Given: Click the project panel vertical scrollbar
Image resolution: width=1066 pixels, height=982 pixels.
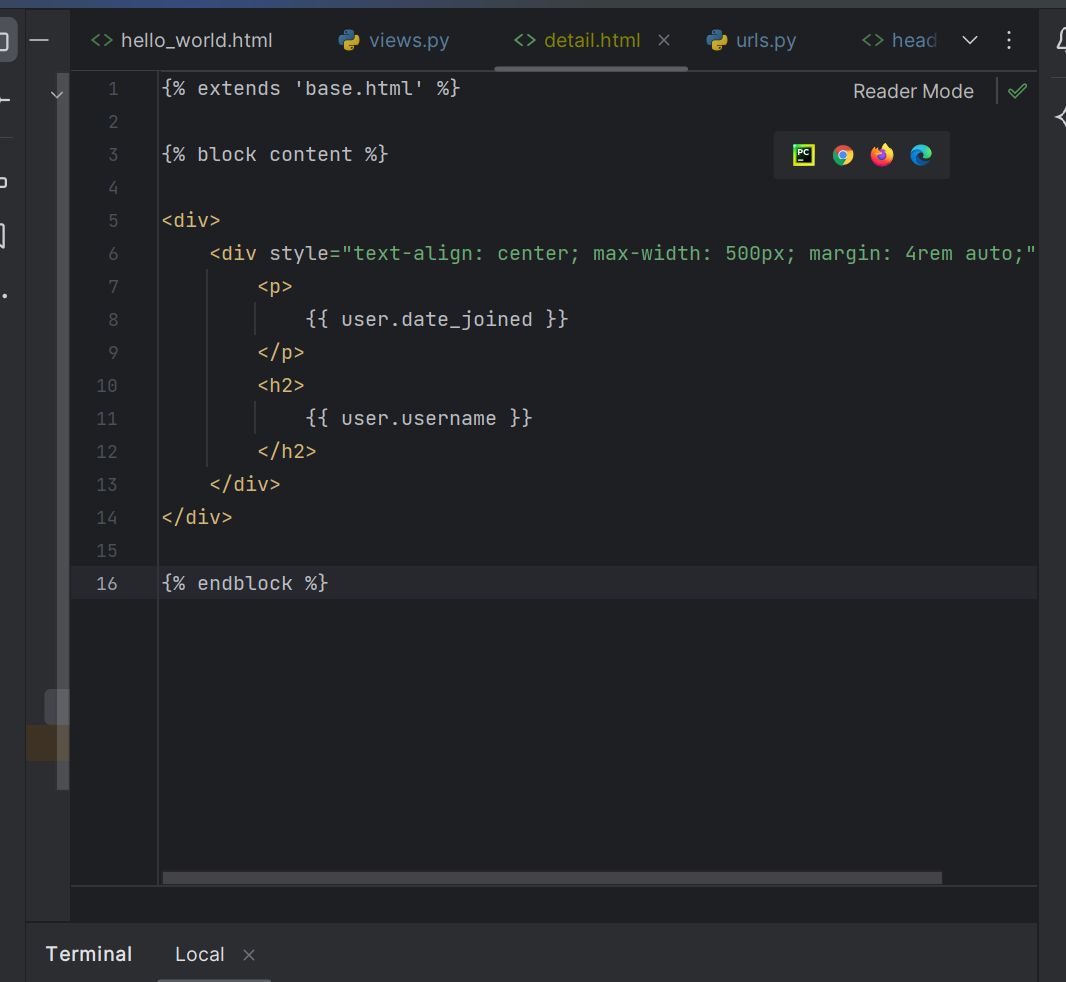Looking at the screenshot, I should (63, 431).
